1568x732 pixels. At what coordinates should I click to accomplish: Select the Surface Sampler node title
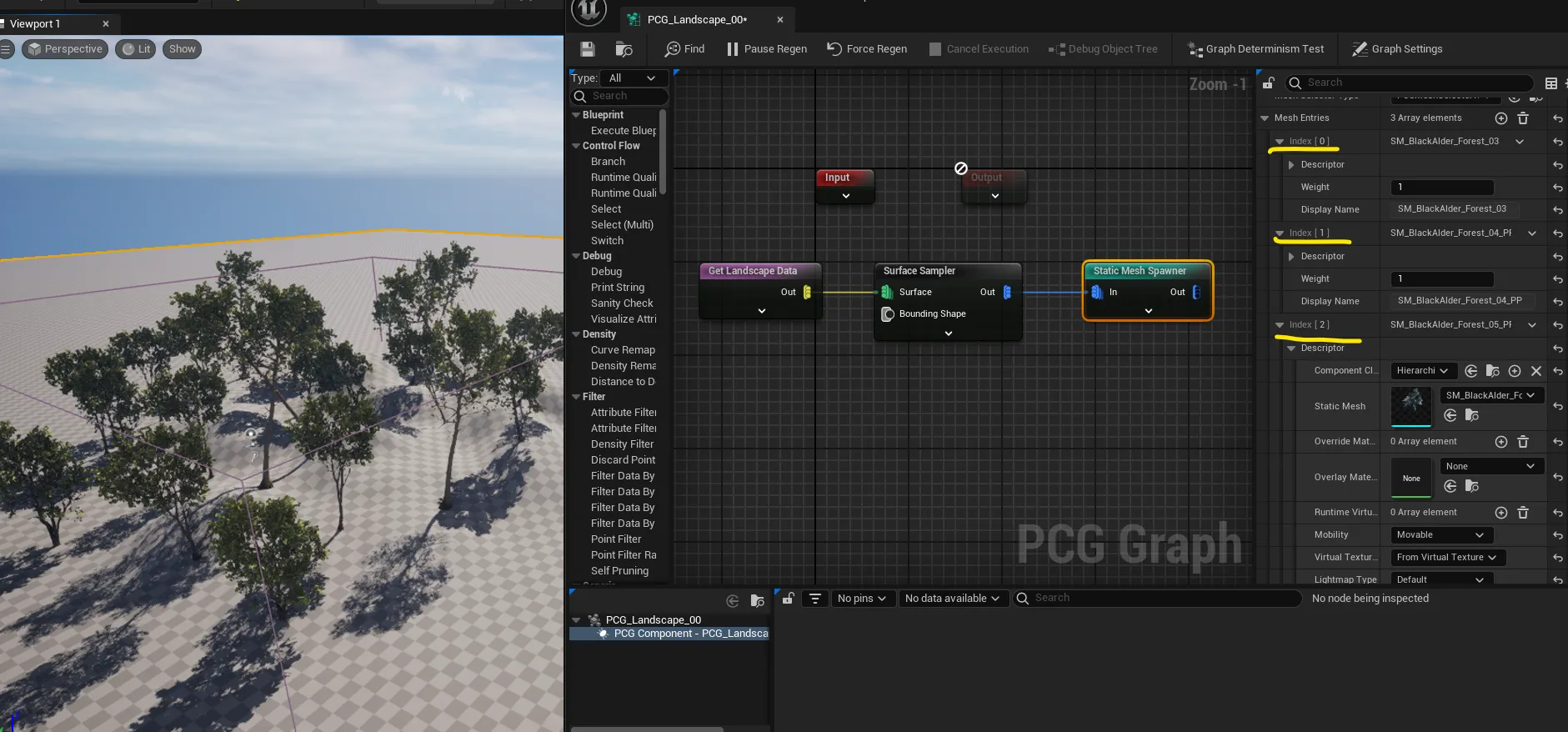tap(919, 271)
